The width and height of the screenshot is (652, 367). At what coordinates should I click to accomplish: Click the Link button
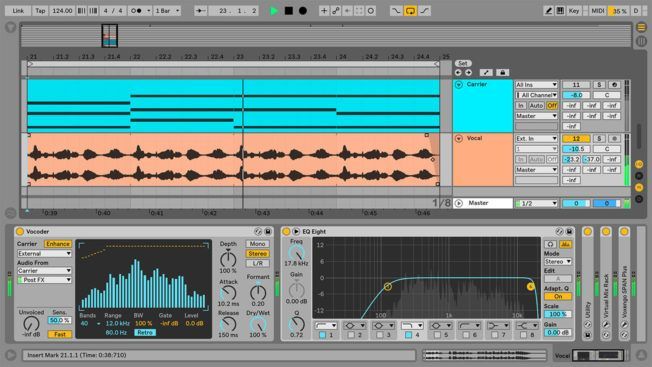pyautogui.click(x=18, y=11)
